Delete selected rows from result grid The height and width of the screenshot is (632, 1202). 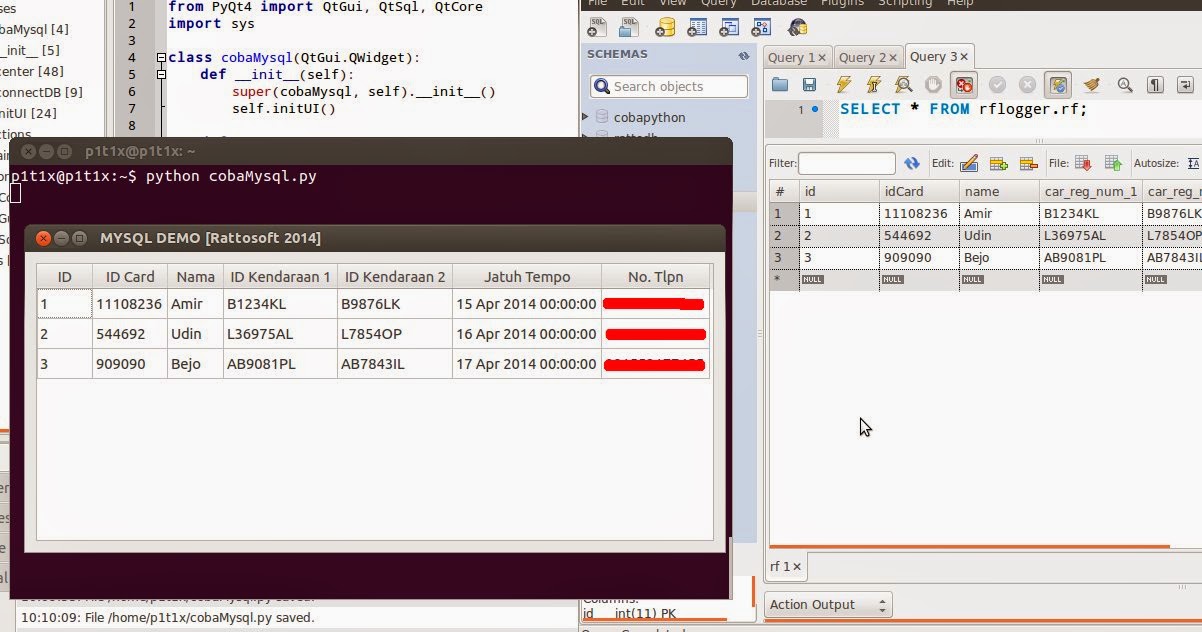(x=1028, y=163)
